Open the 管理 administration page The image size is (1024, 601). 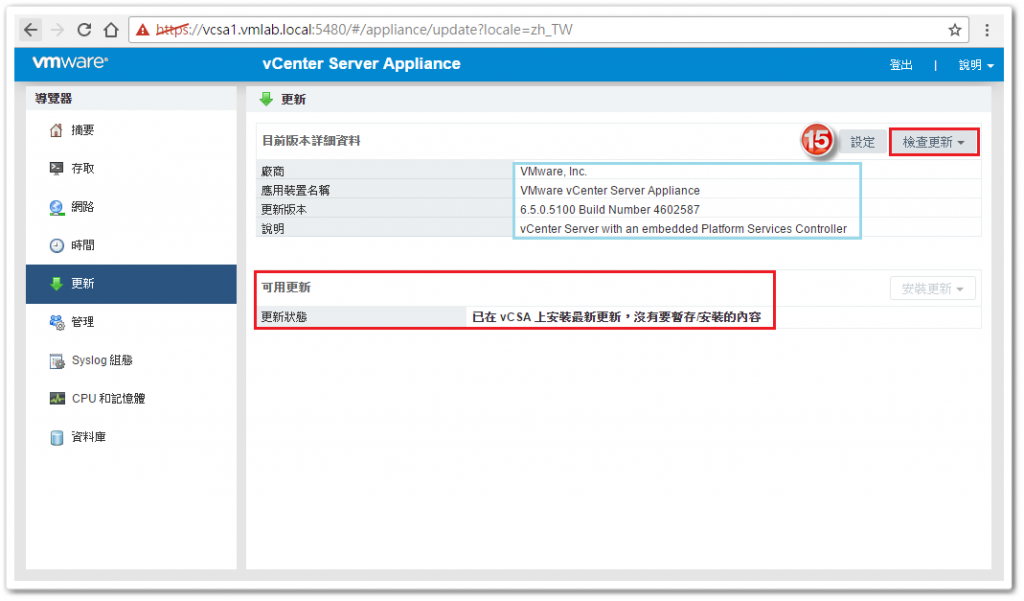click(x=82, y=322)
